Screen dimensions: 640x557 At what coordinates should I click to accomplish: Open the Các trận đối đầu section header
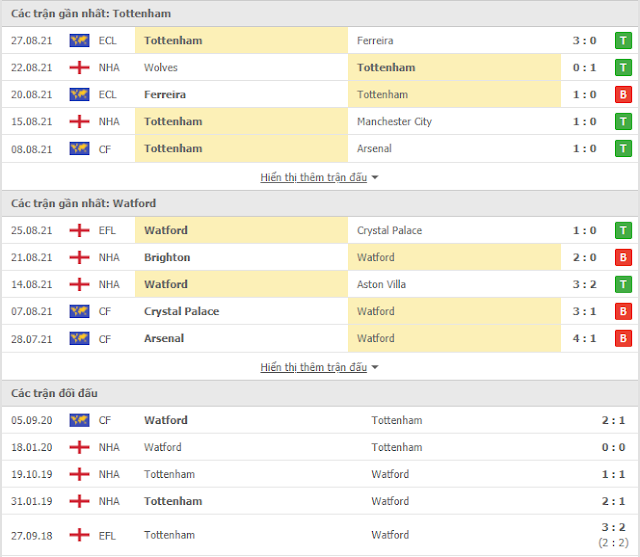coord(54,393)
